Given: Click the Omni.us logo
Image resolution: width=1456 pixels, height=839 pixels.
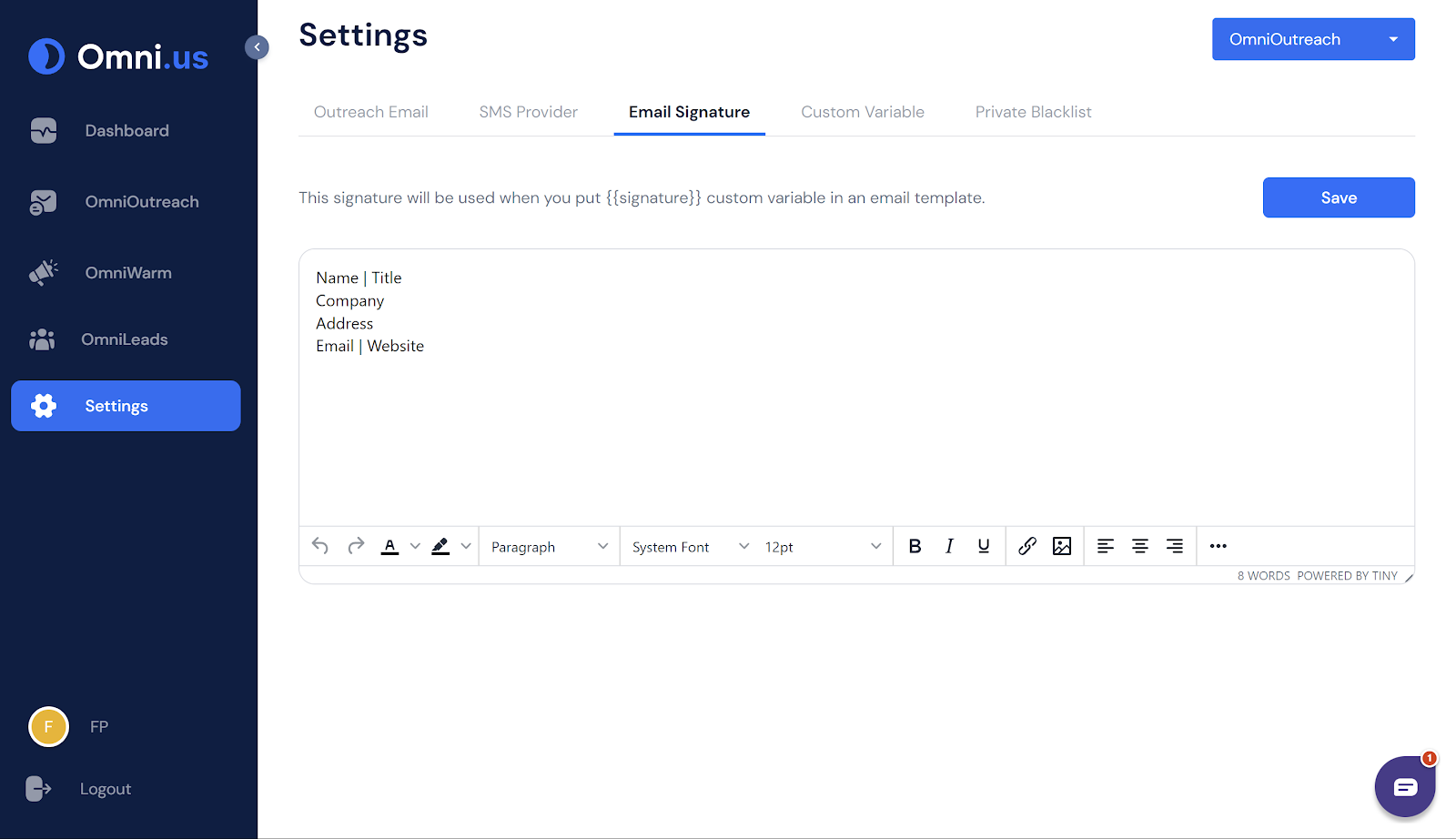Looking at the screenshot, I should [x=118, y=56].
